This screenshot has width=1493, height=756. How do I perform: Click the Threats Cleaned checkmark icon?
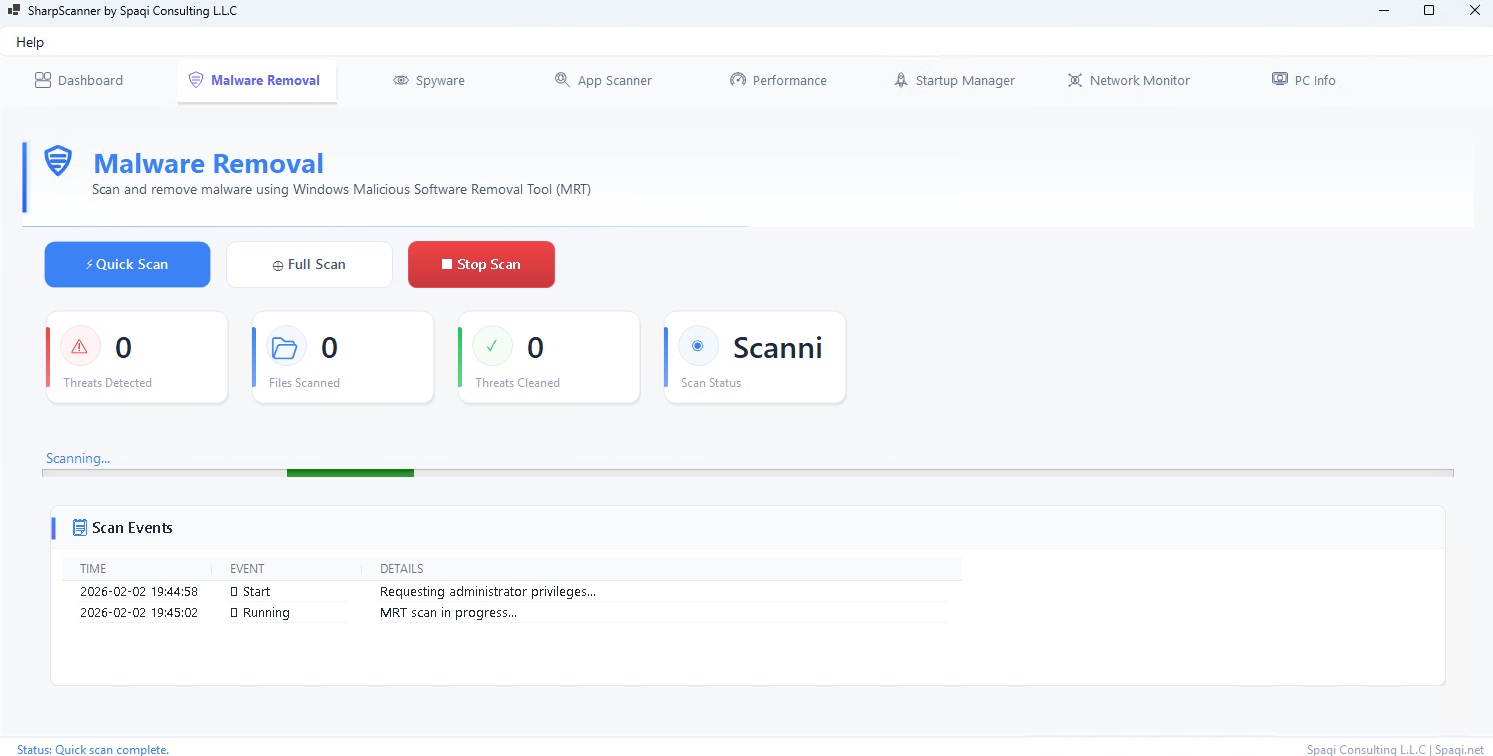tap(492, 346)
